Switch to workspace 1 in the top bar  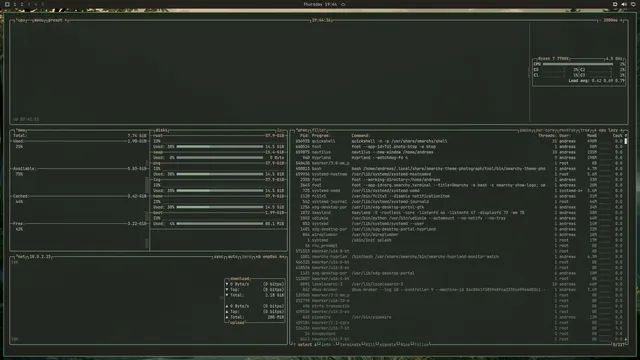[x=15, y=4]
